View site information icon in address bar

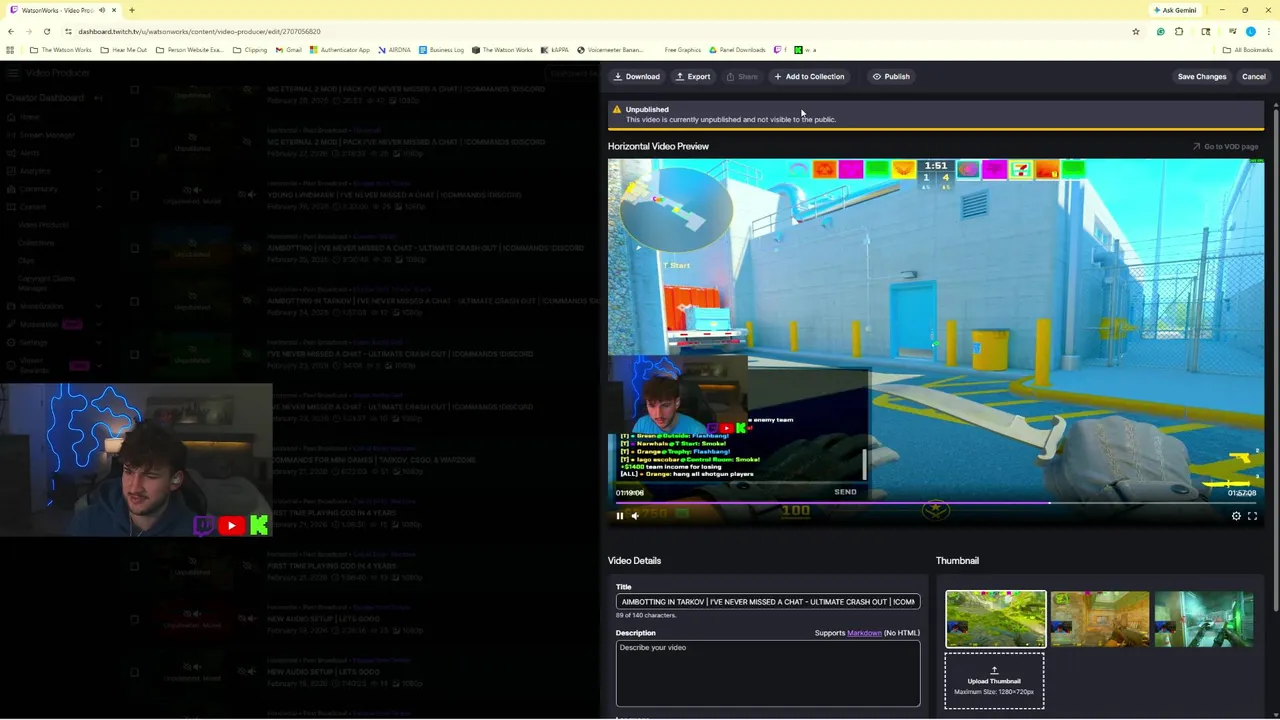point(68,32)
